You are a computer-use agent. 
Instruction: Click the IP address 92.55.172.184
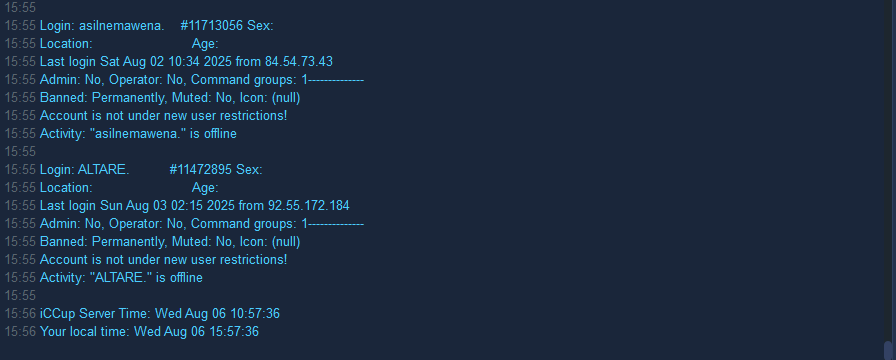(309, 206)
